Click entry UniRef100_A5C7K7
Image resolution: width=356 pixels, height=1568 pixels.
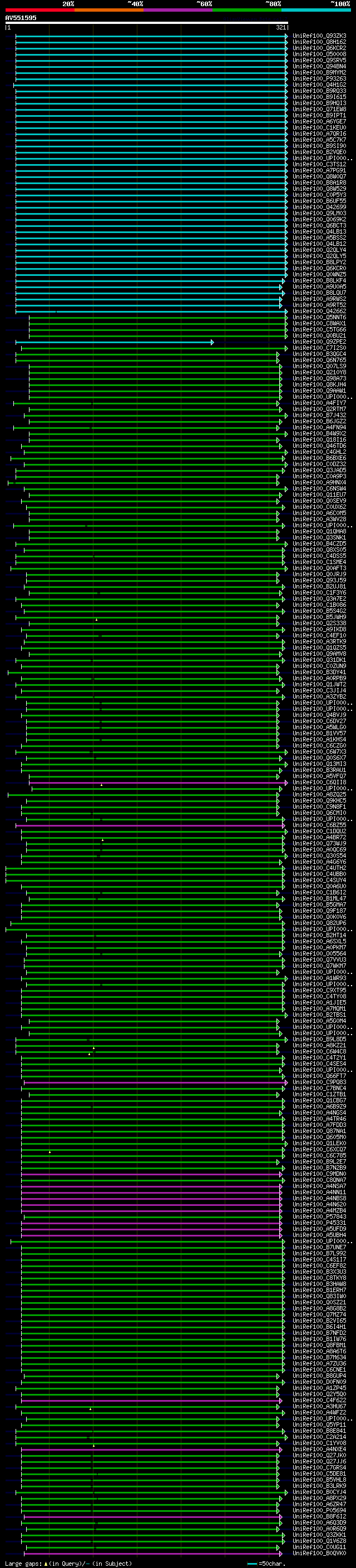[x=319, y=140]
